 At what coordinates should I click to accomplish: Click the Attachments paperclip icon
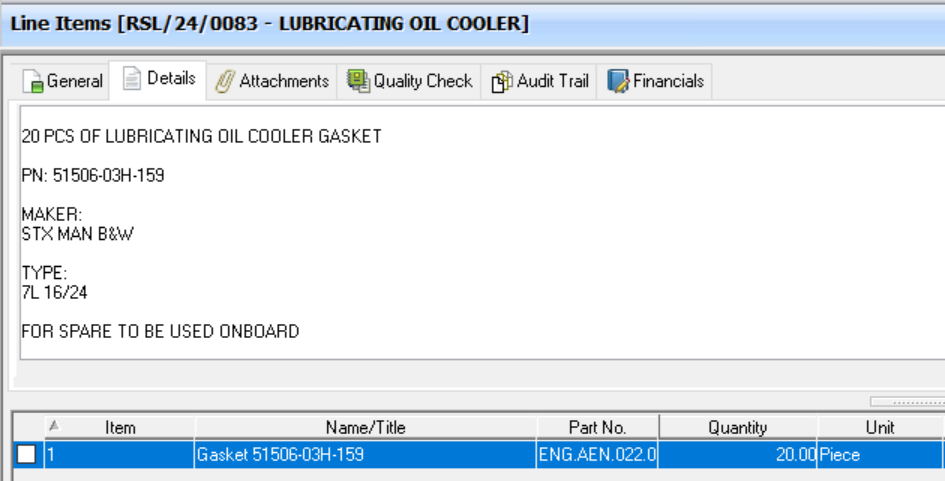pyautogui.click(x=224, y=82)
